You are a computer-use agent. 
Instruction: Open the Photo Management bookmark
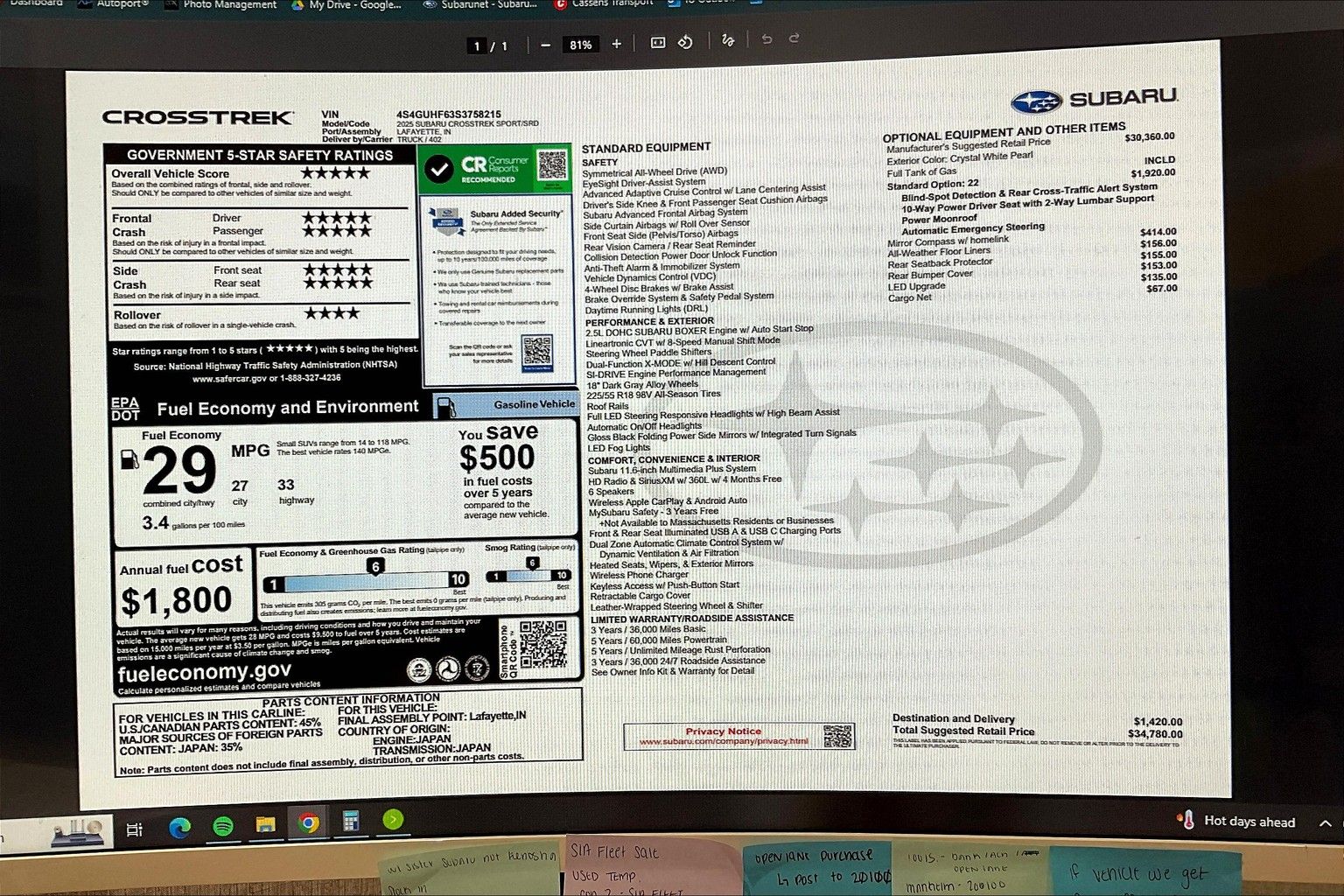tap(222, 4)
